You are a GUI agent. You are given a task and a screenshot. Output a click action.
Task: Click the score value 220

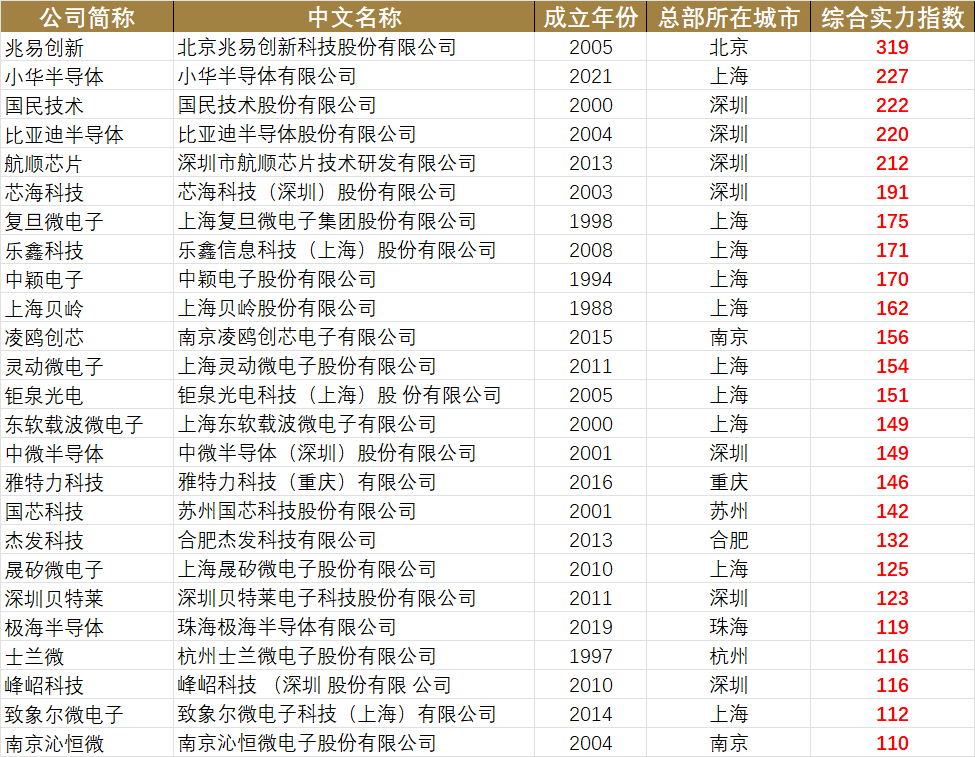pos(892,134)
